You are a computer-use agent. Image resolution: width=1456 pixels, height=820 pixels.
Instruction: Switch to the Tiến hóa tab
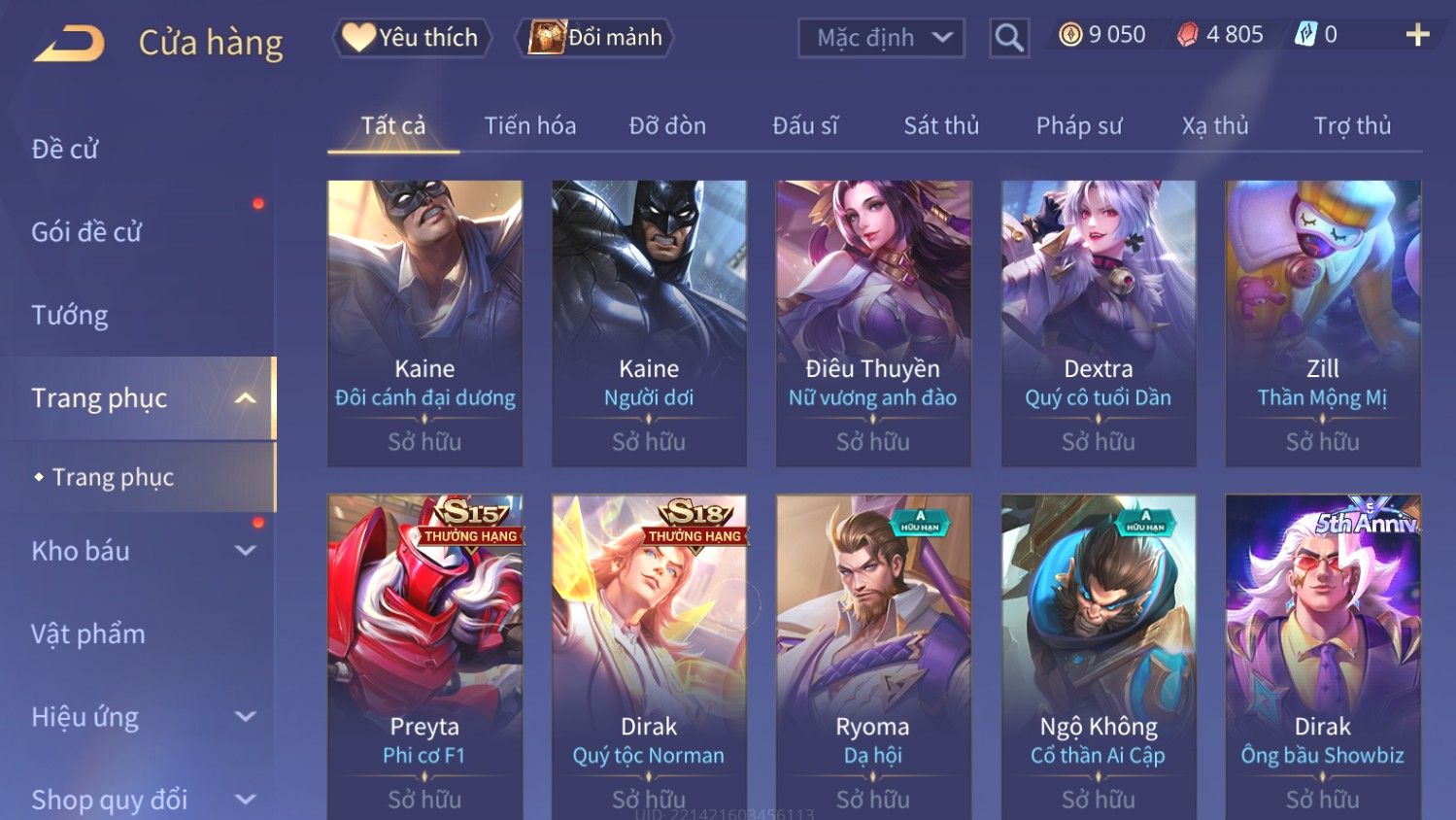click(530, 125)
